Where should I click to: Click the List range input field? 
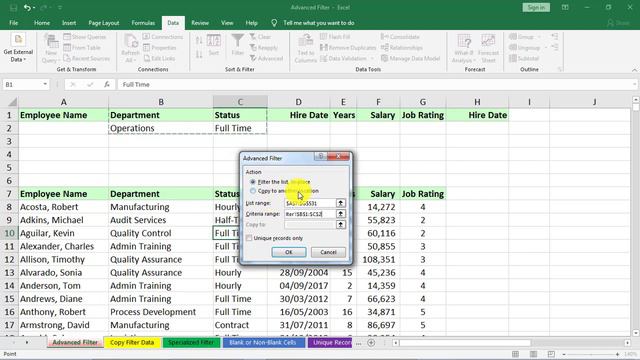click(309, 203)
